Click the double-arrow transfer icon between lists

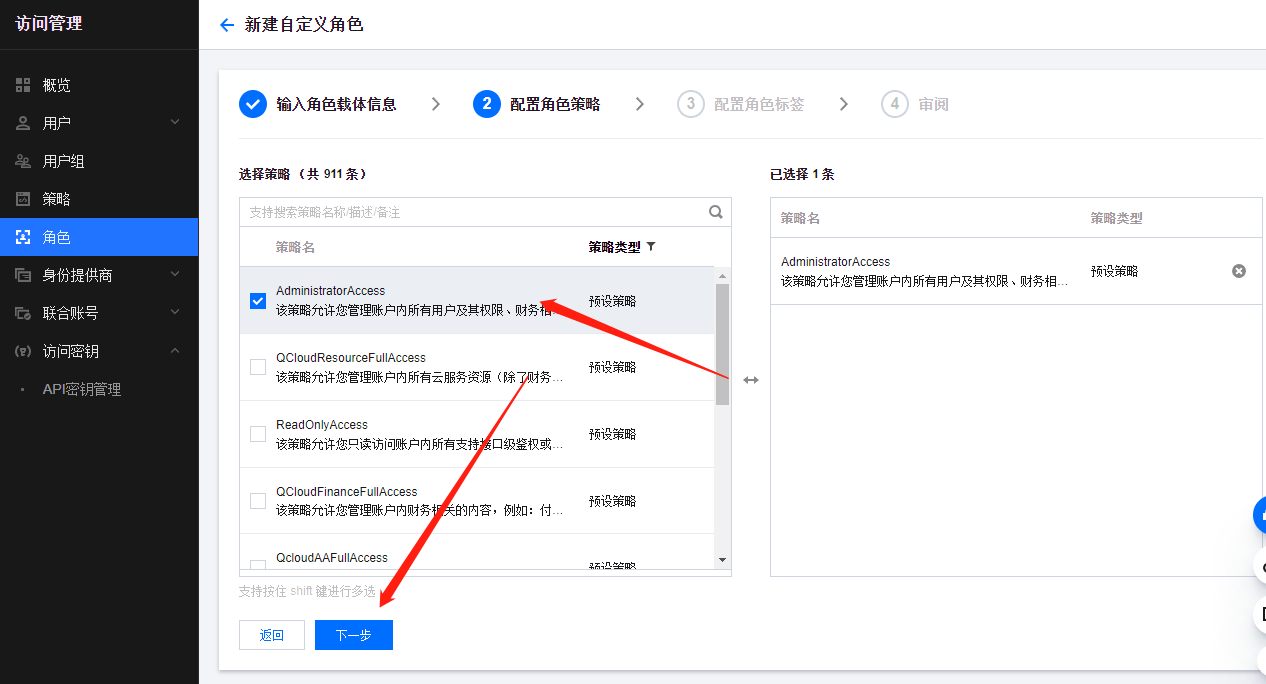pyautogui.click(x=751, y=380)
